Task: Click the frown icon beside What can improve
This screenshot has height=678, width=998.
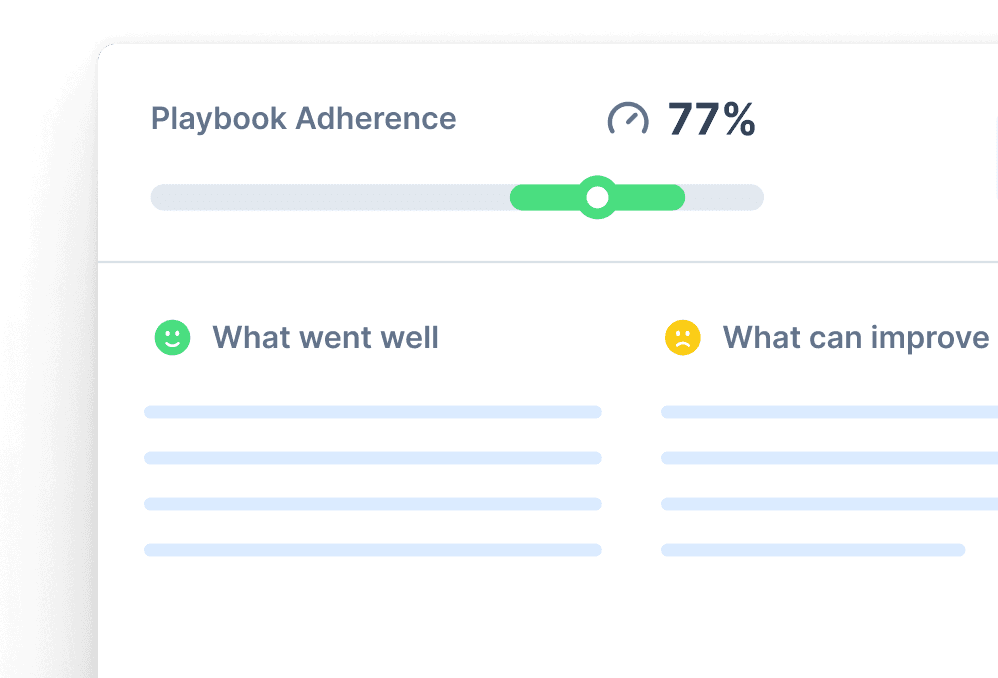Action: (683, 337)
